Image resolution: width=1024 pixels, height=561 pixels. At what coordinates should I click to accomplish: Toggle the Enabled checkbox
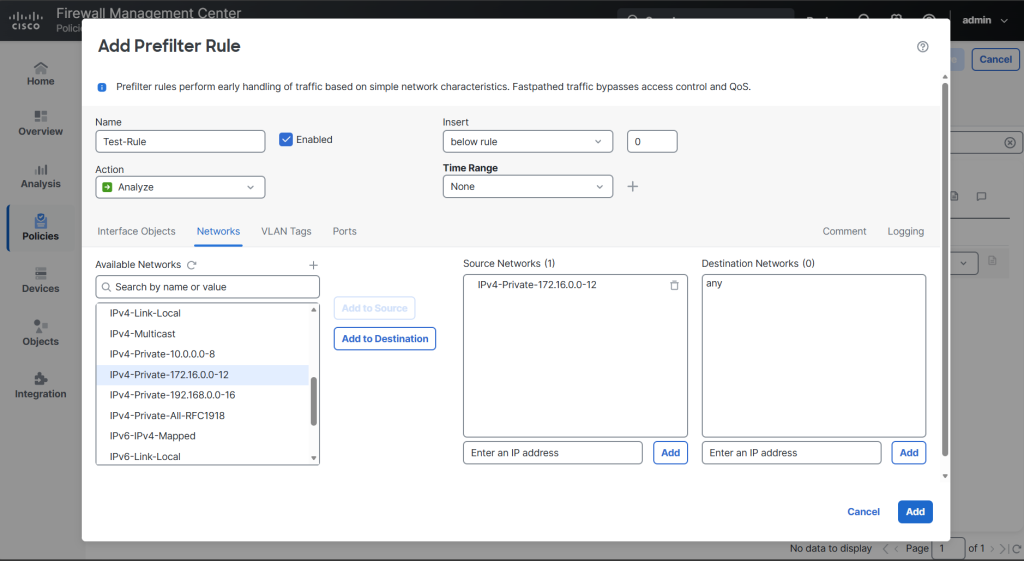tap(285, 139)
